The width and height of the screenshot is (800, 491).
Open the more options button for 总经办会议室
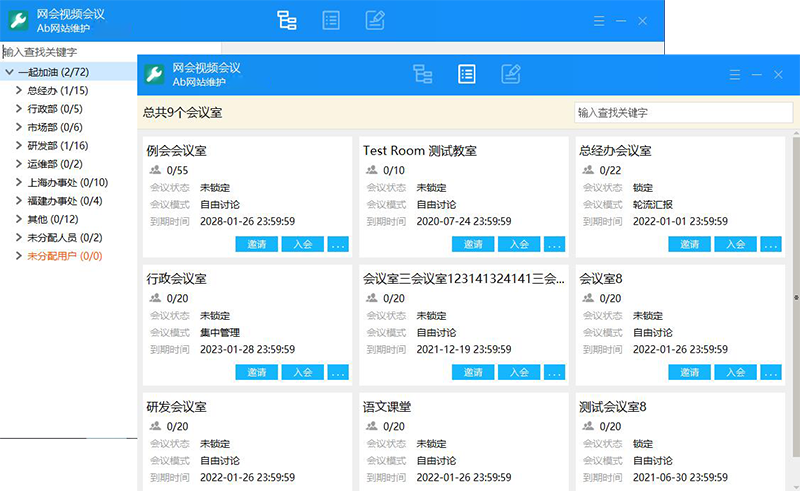(x=771, y=244)
